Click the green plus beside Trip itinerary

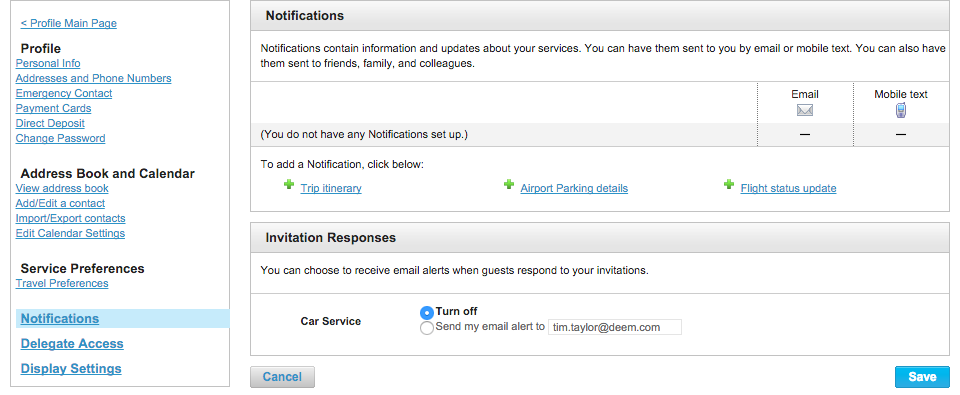click(289, 184)
